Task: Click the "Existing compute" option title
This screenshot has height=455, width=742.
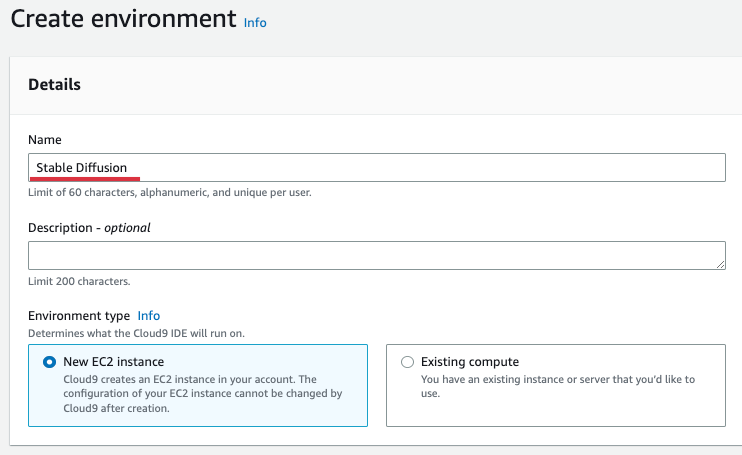Action: [x=469, y=362]
